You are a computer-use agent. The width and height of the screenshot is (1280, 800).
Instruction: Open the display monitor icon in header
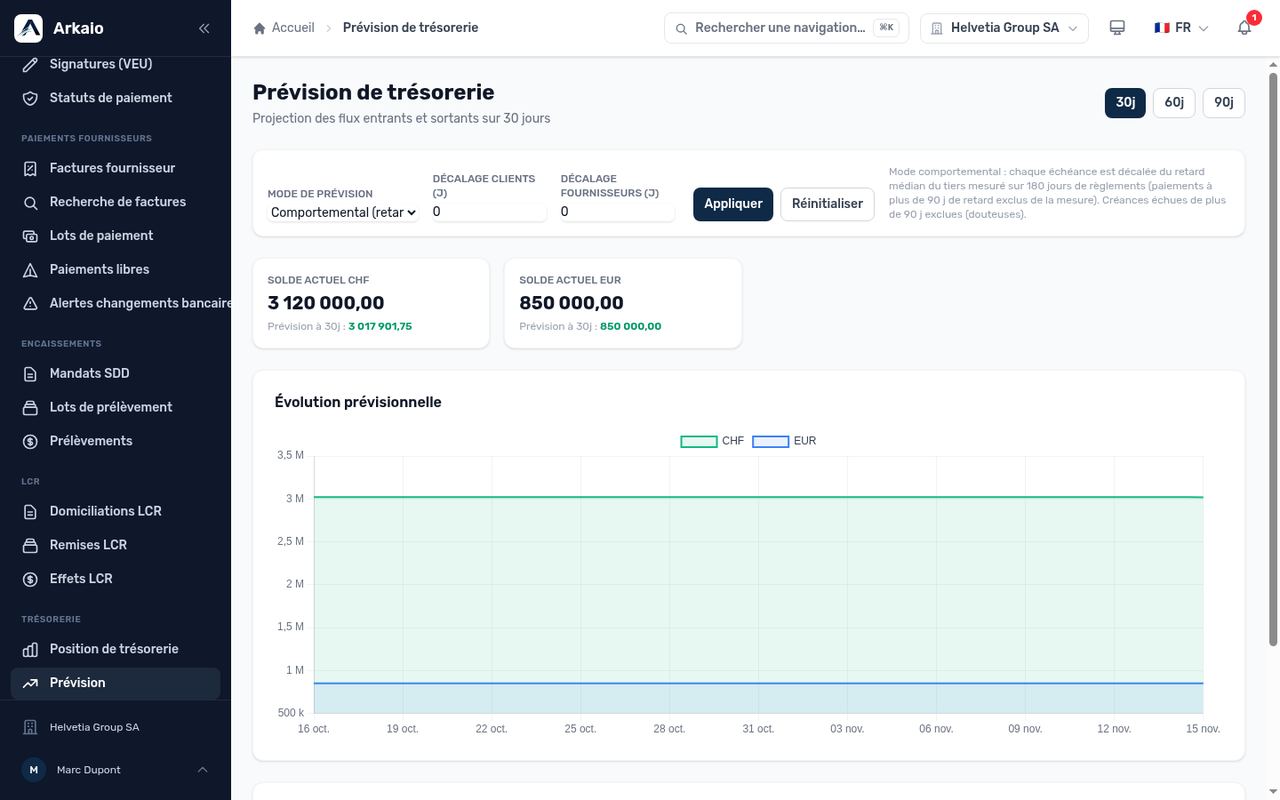click(x=1118, y=28)
